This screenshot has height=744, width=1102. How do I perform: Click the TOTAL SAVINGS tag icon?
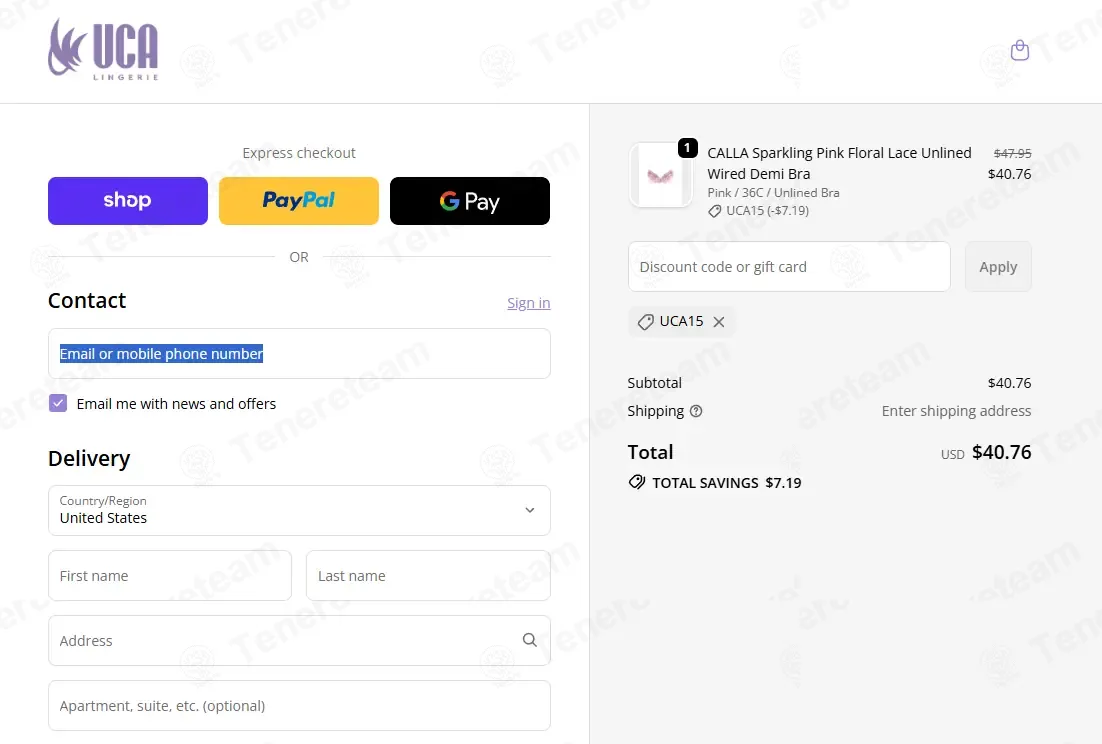click(637, 483)
